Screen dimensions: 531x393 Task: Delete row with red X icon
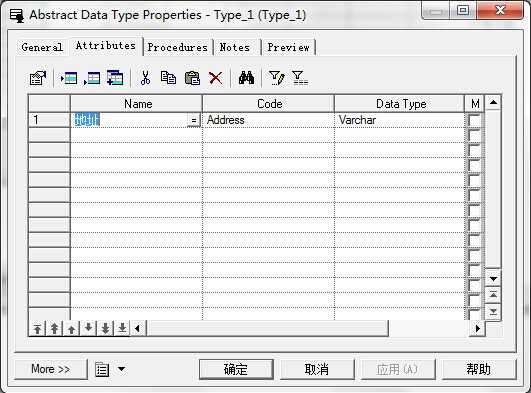pyautogui.click(x=215, y=78)
